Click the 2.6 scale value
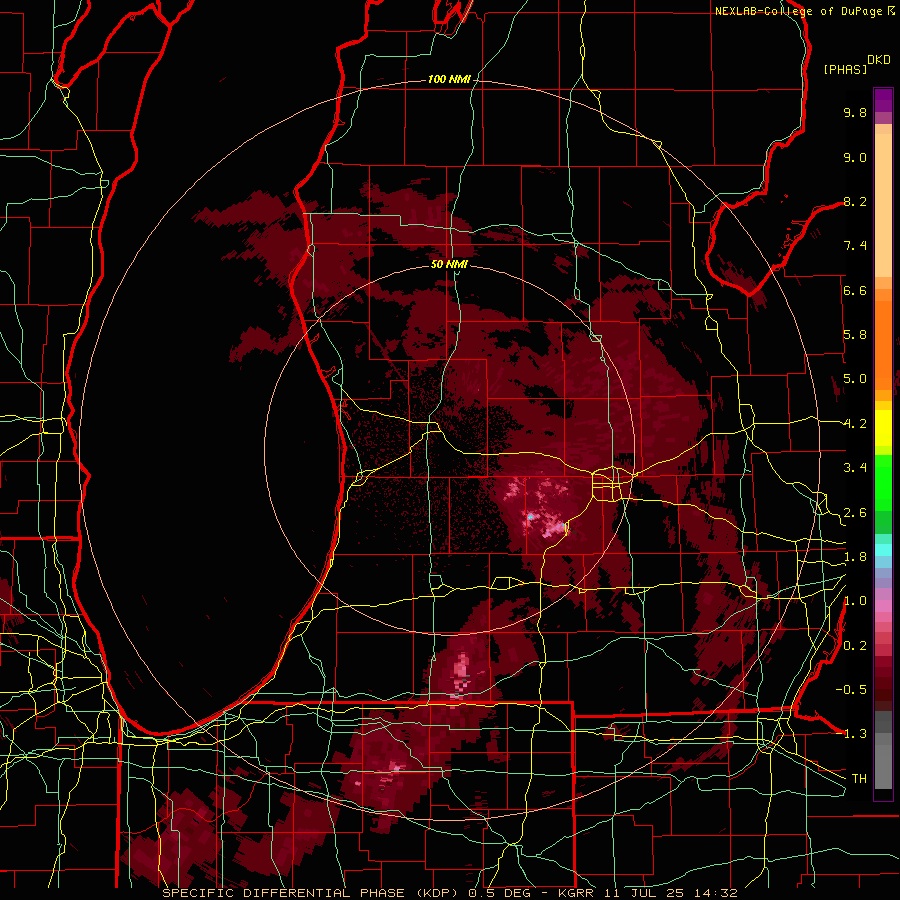Viewport: 900px width, 900px height. tap(855, 512)
